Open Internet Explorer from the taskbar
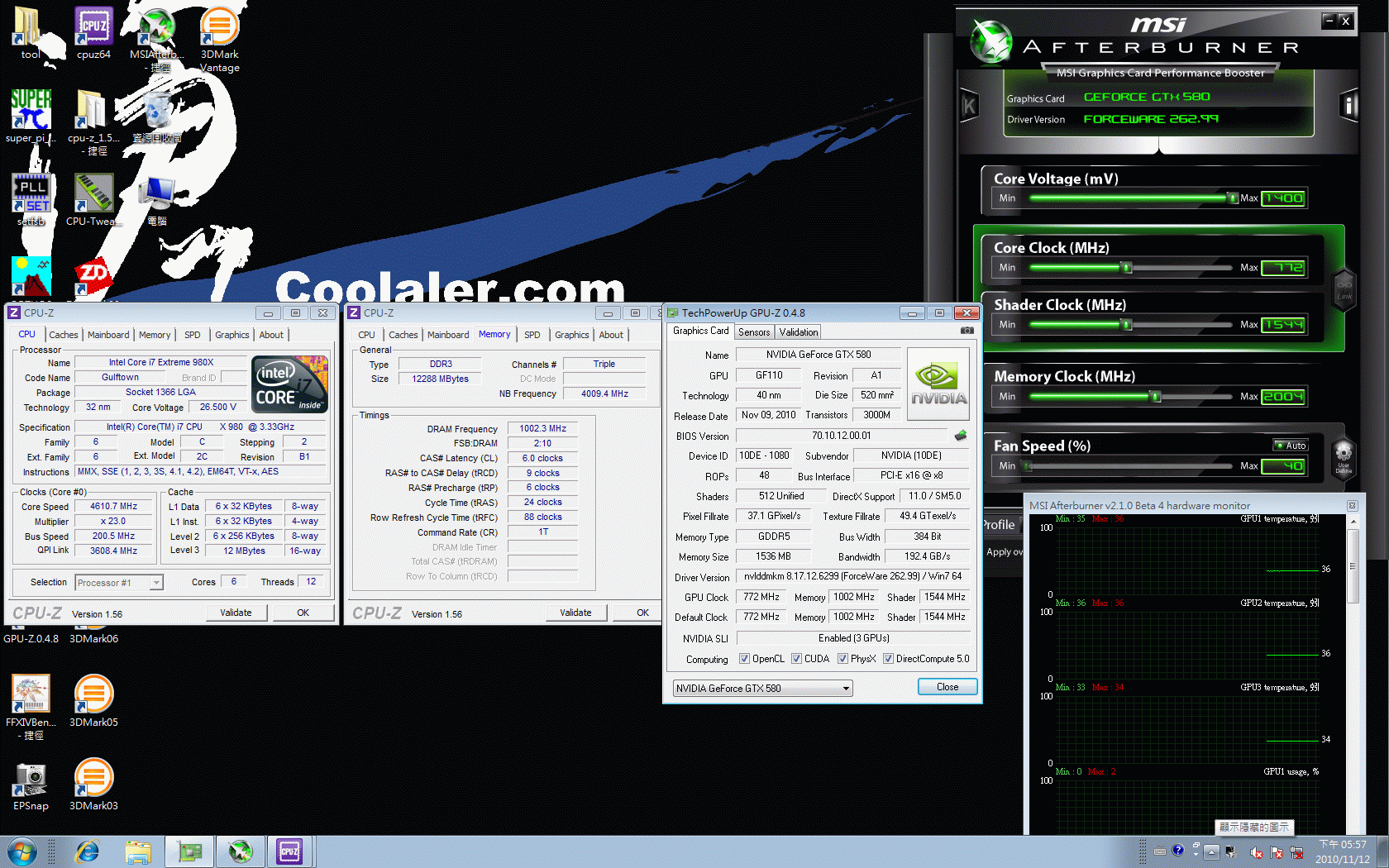 87,851
